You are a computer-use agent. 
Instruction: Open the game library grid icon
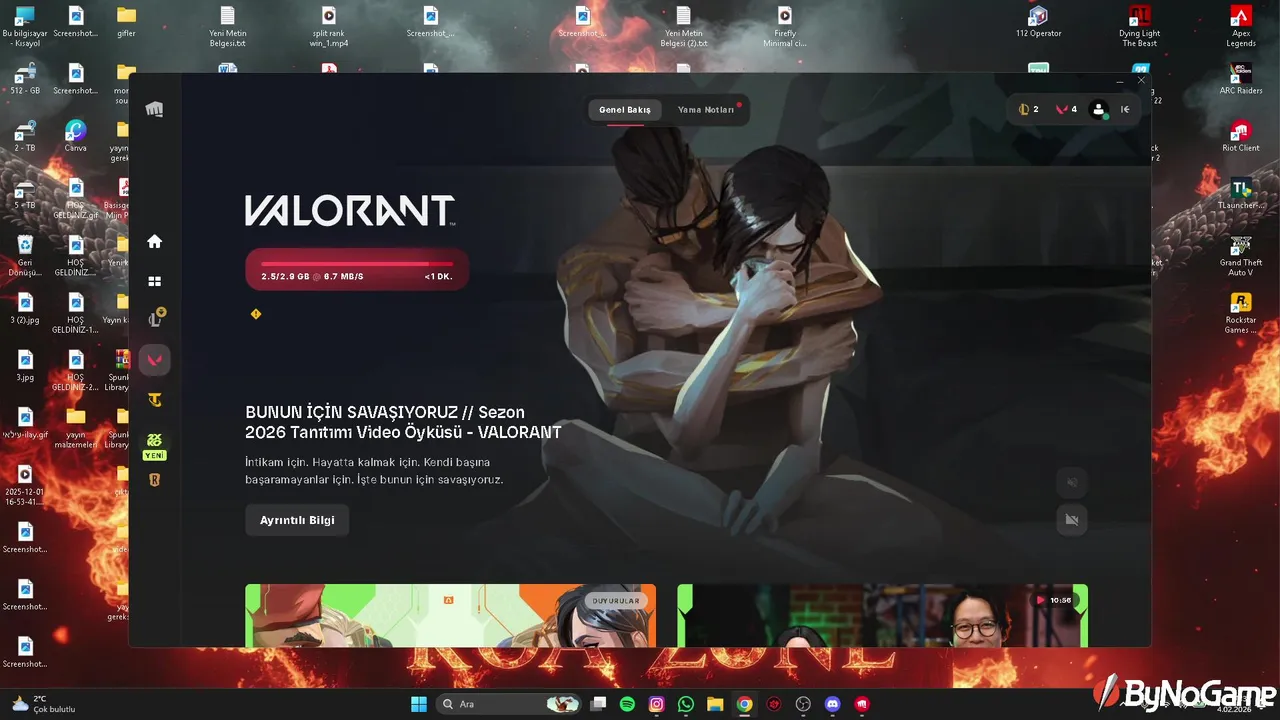(154, 282)
